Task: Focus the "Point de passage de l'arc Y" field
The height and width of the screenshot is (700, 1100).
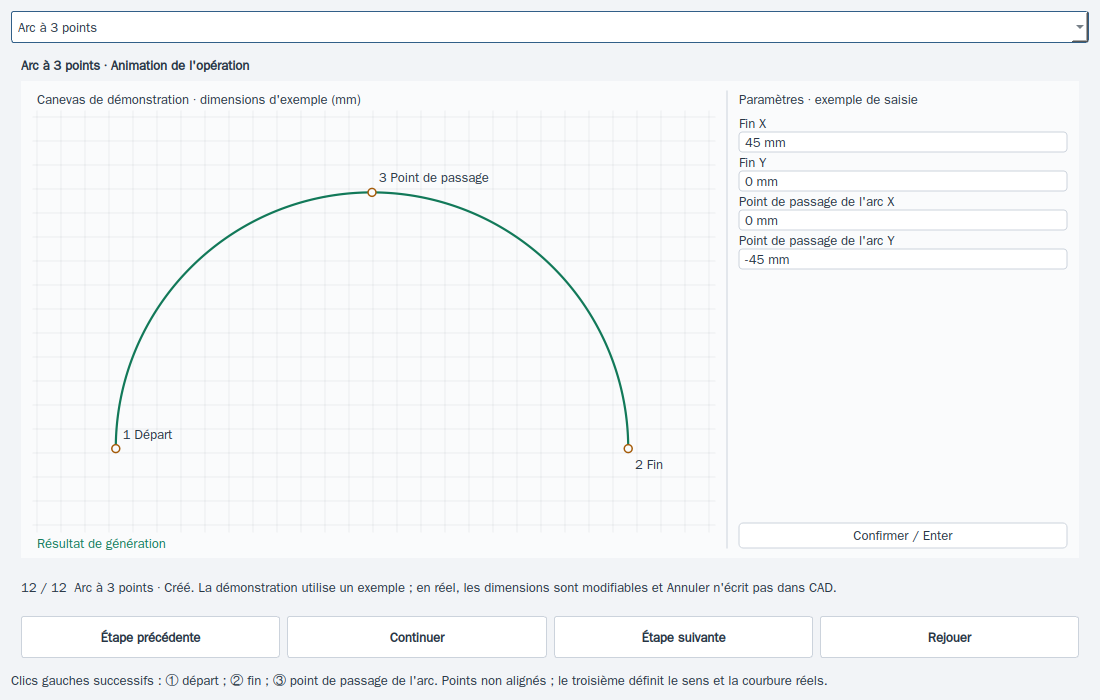Action: [903, 260]
